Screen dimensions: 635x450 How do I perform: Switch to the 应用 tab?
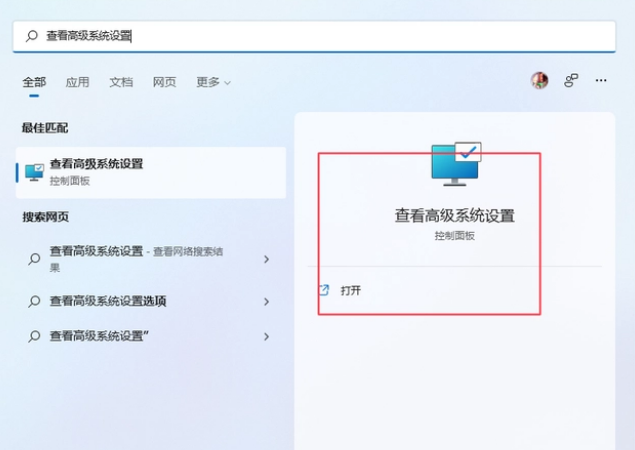(x=77, y=82)
